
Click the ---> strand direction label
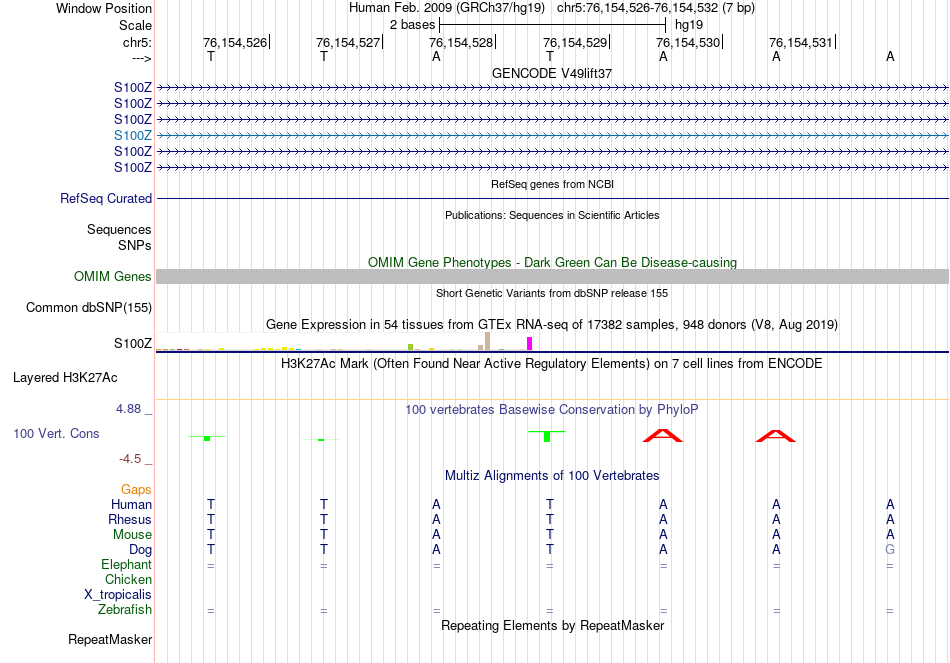(x=141, y=58)
